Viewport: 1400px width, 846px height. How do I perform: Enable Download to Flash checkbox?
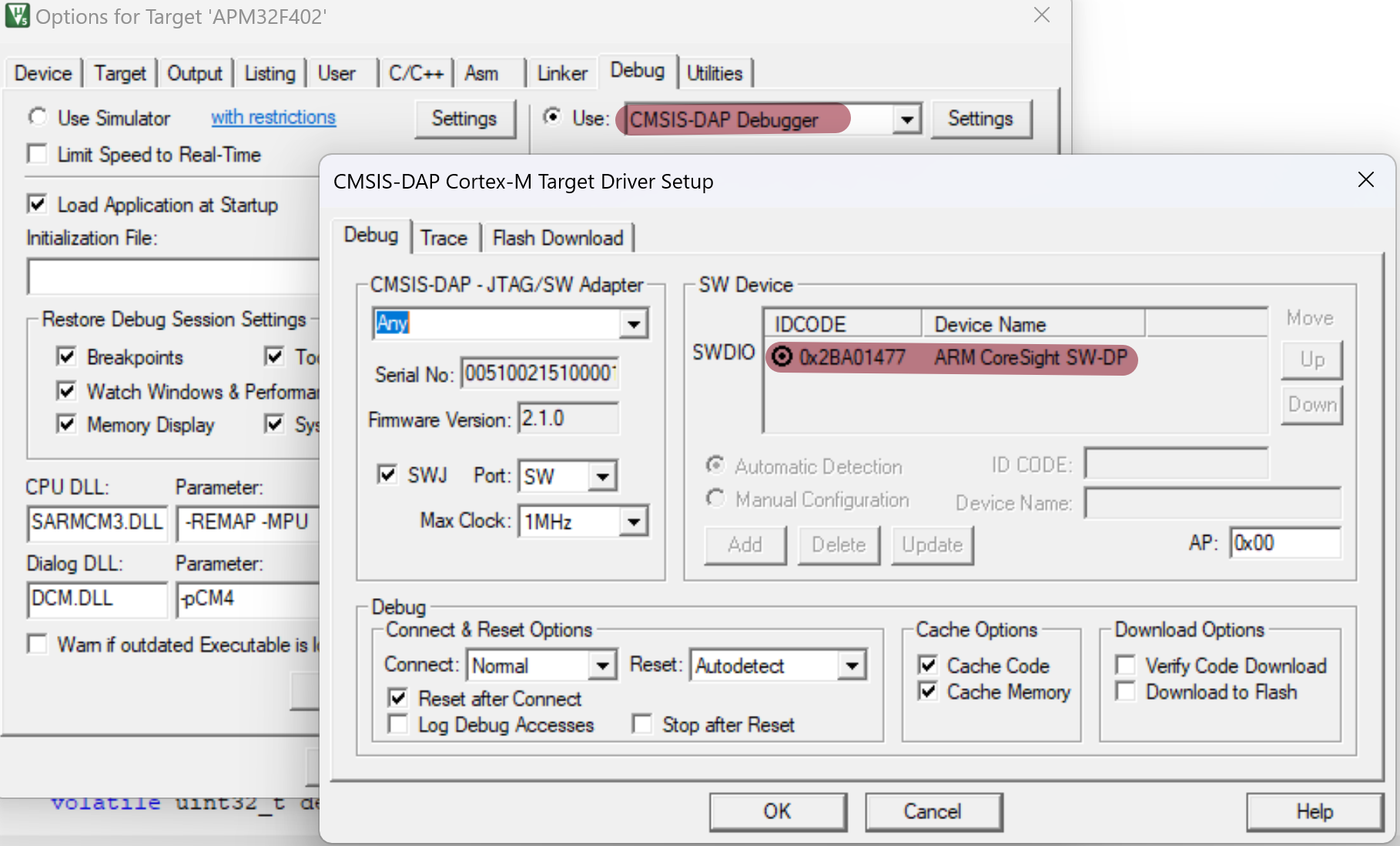tap(1125, 691)
